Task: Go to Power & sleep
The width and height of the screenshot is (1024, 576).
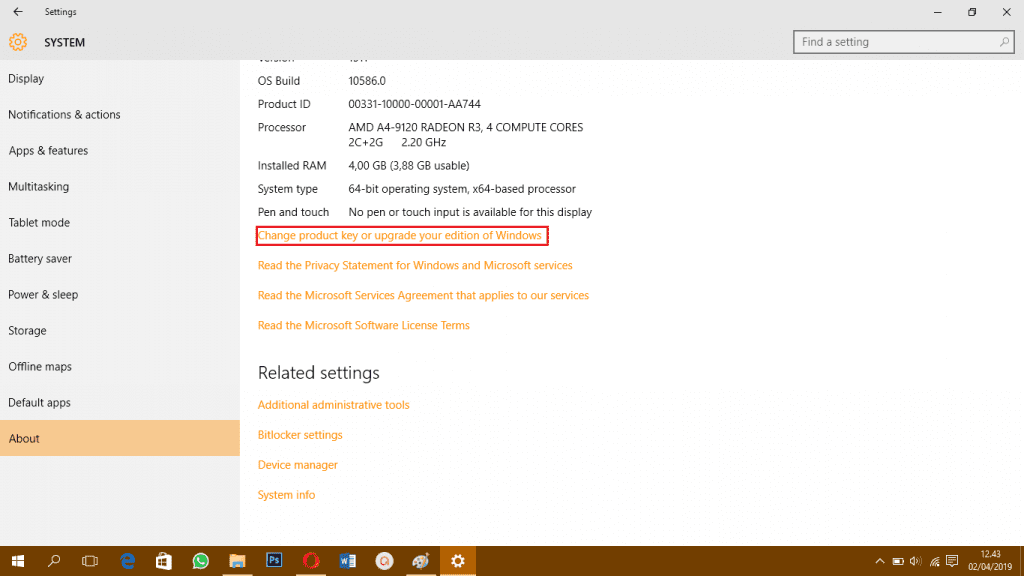Action: [x=120, y=295]
